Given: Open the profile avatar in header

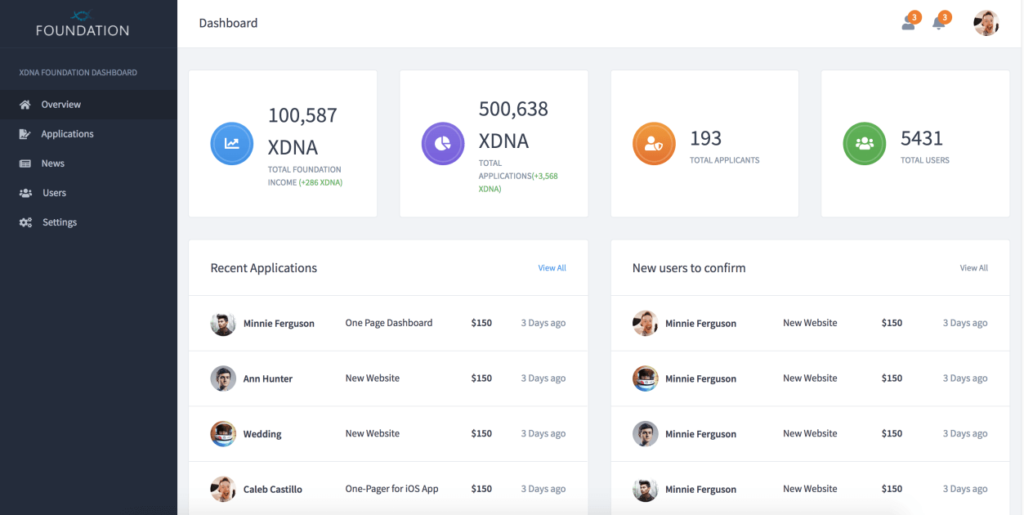Looking at the screenshot, I should [986, 23].
